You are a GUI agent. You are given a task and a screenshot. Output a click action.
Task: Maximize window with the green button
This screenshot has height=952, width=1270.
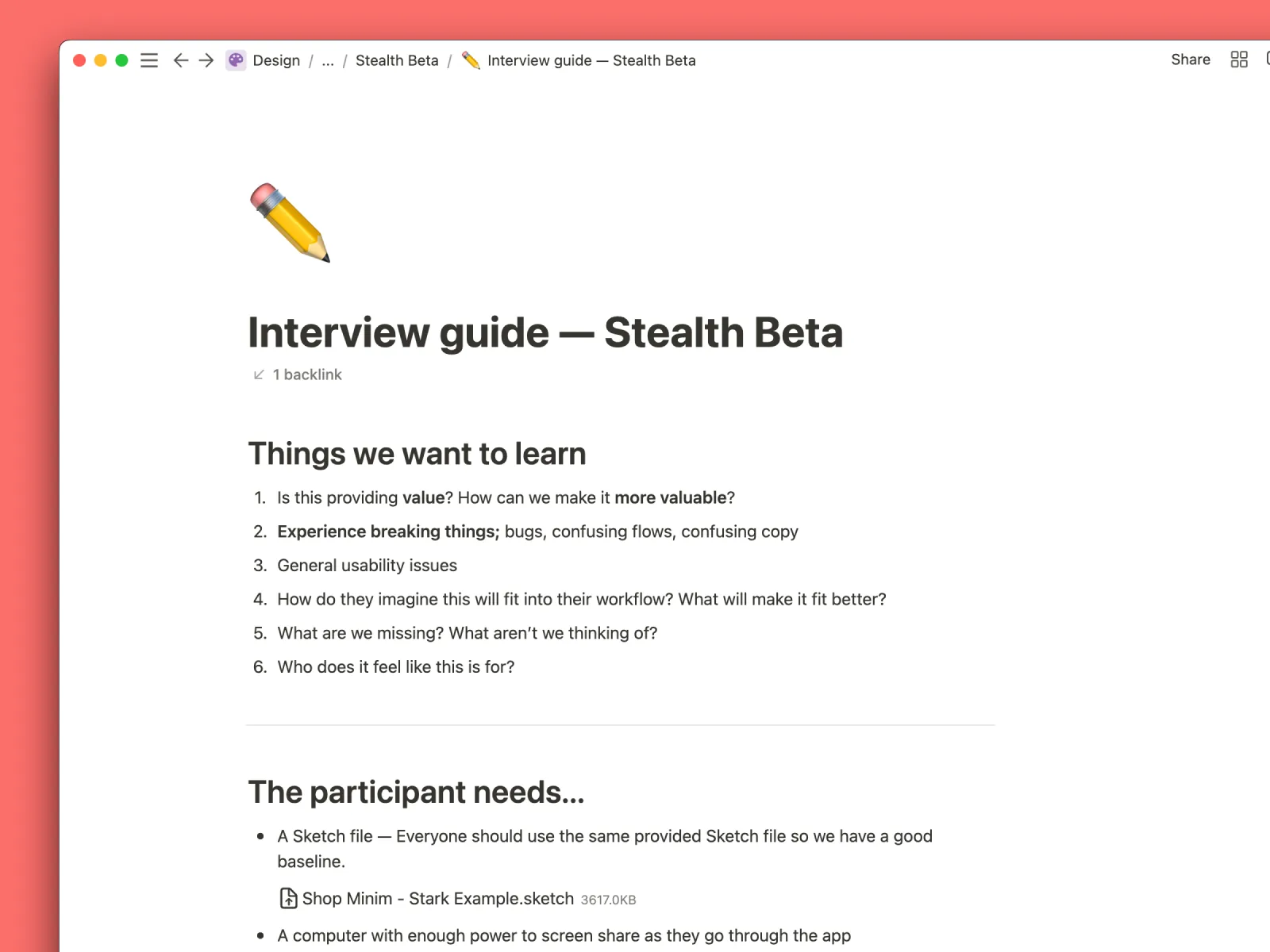coord(121,60)
